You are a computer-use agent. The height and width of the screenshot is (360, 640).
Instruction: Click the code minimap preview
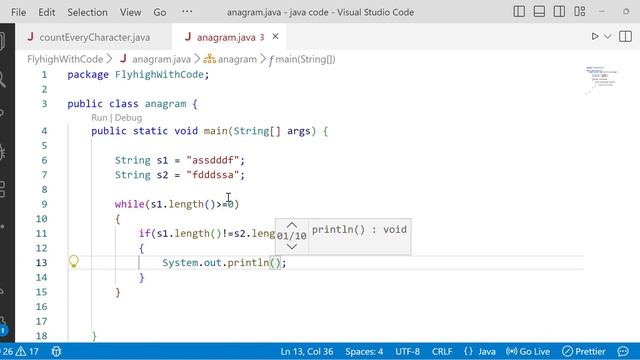tap(602, 79)
